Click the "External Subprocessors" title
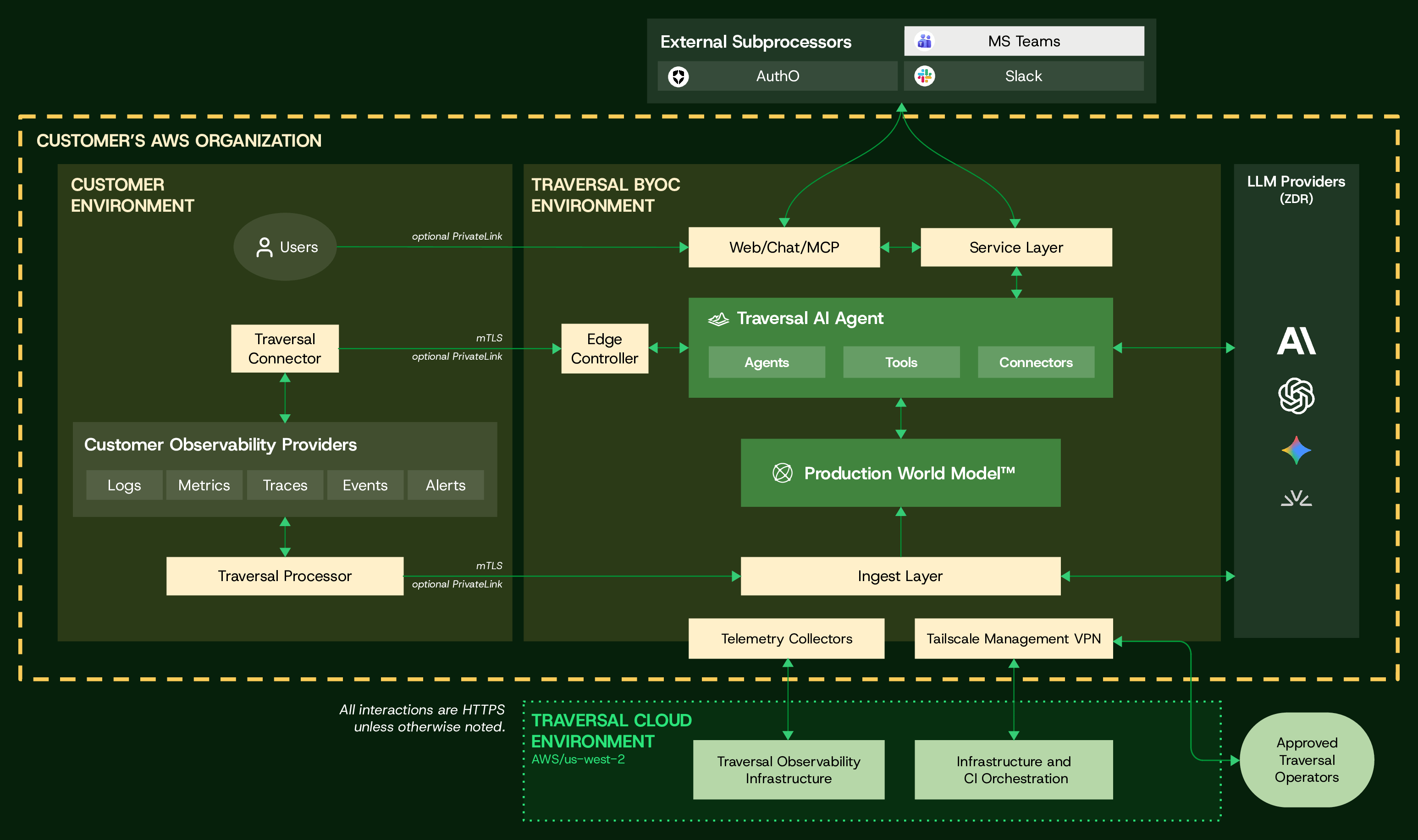The width and height of the screenshot is (1418, 840). 756,41
